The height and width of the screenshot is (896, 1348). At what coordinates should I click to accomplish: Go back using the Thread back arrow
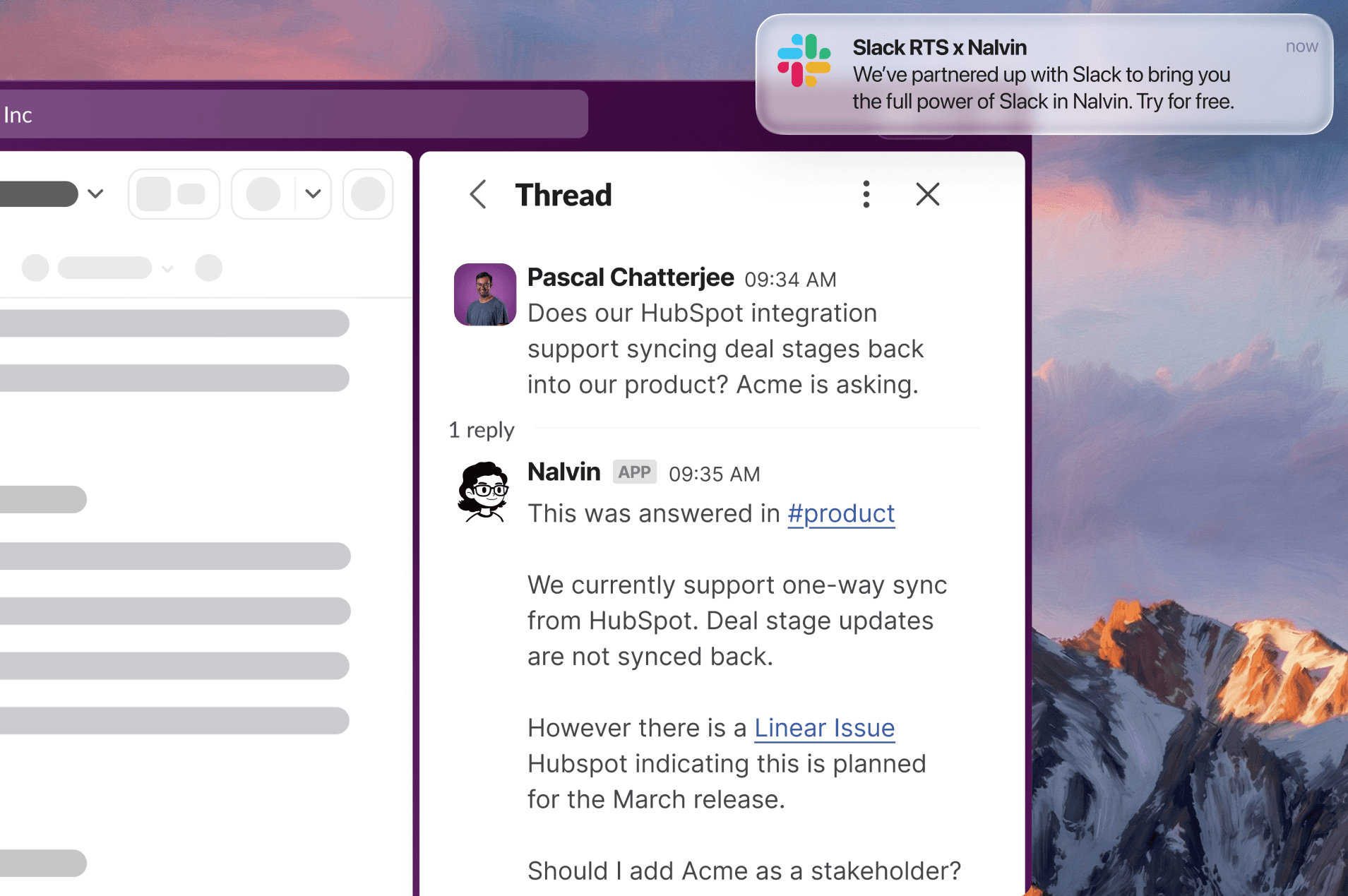point(478,194)
